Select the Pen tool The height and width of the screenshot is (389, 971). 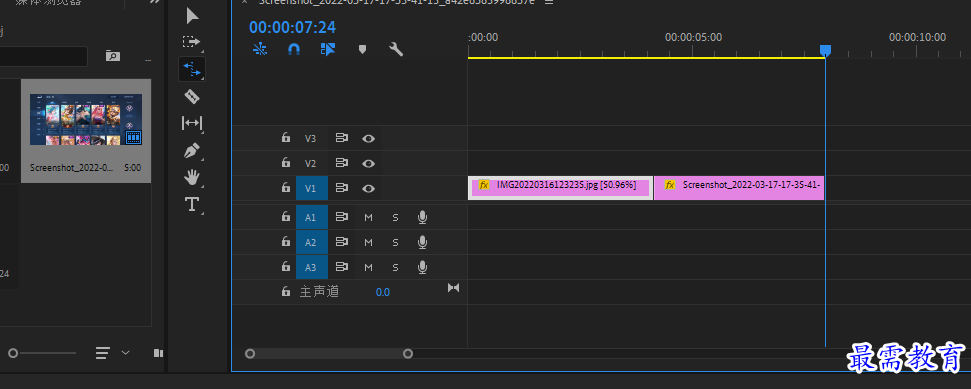tap(192, 151)
